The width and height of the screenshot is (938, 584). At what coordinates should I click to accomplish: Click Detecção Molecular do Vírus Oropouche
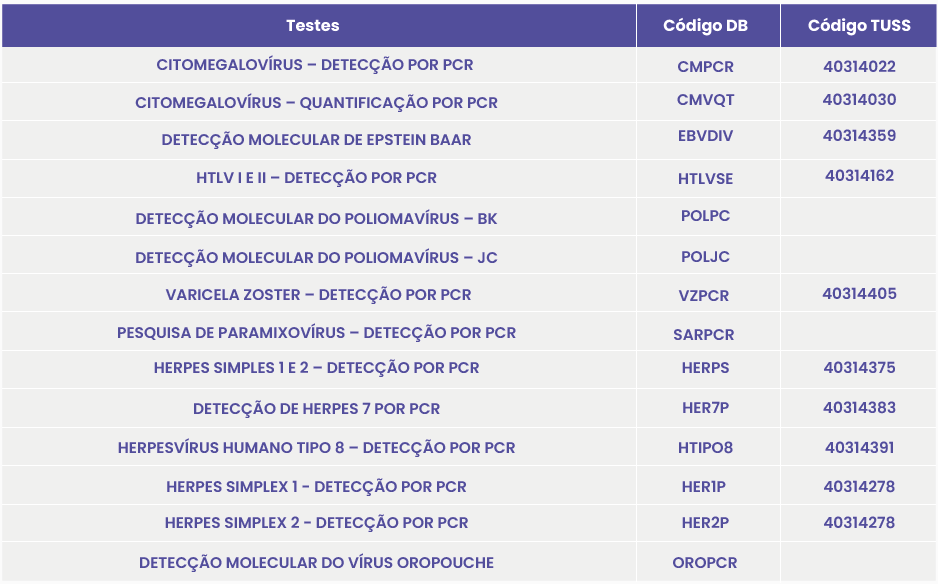click(x=316, y=563)
